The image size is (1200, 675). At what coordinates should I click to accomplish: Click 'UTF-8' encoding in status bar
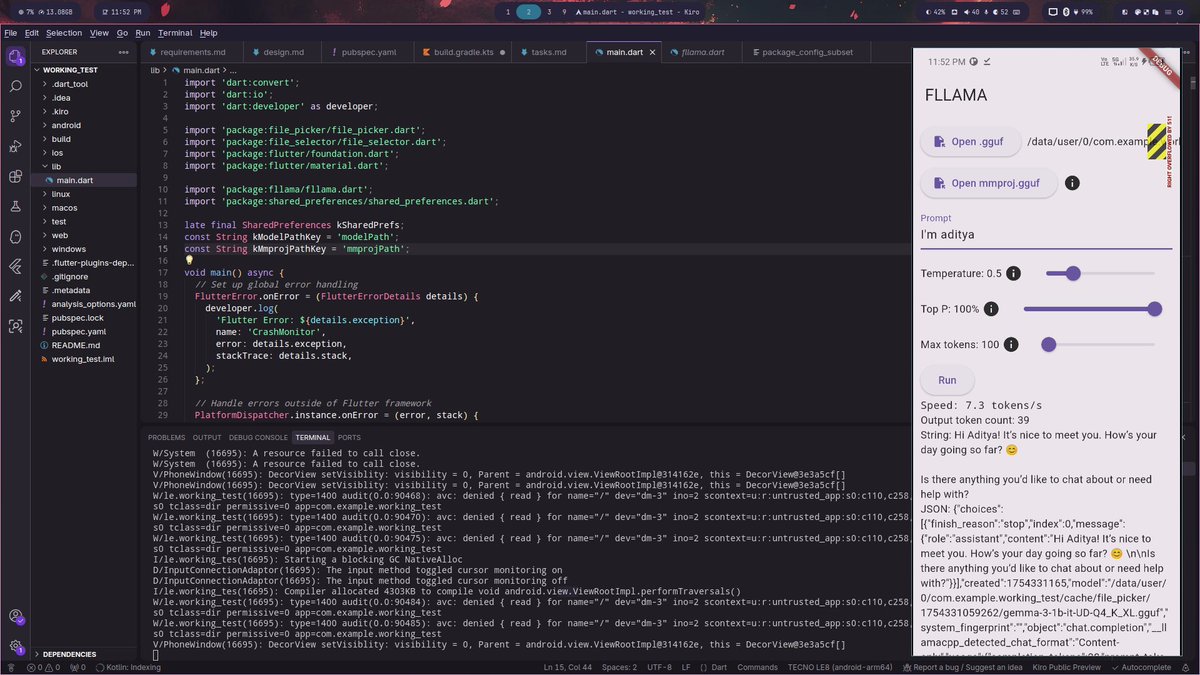click(x=660, y=667)
